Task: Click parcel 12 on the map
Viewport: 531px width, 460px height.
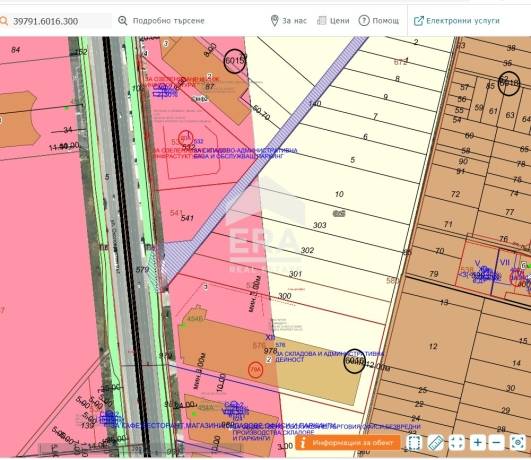Action: (x=433, y=347)
